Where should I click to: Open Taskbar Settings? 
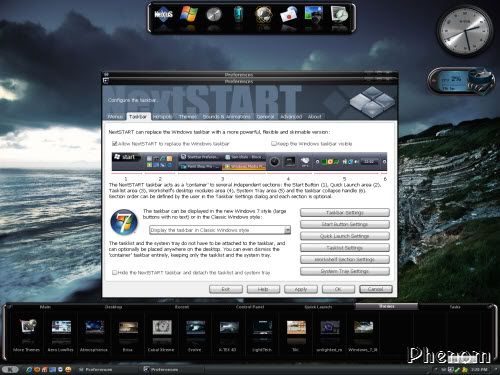click(x=345, y=213)
